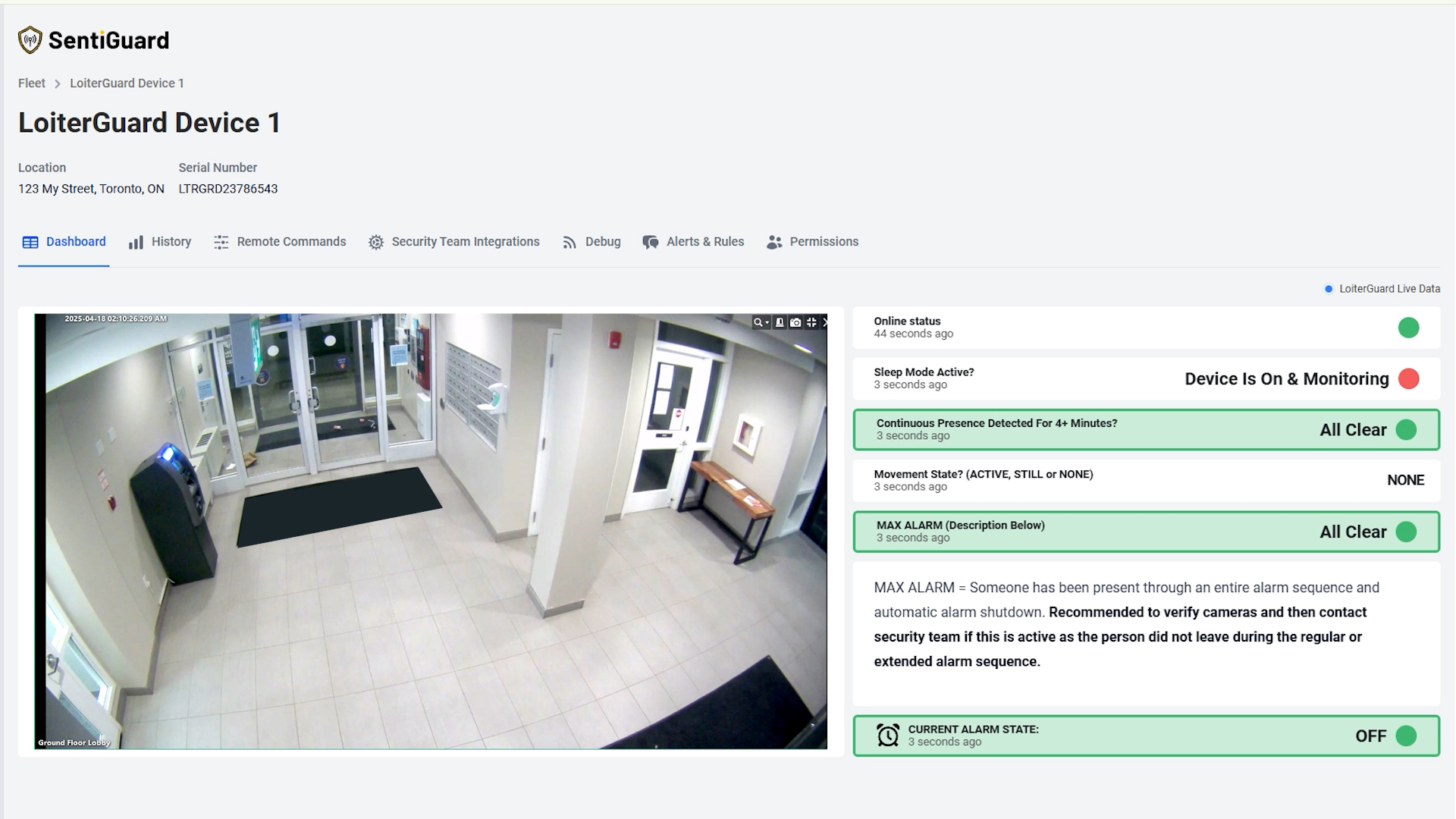Click the Dashboard tab icon

[x=30, y=242]
